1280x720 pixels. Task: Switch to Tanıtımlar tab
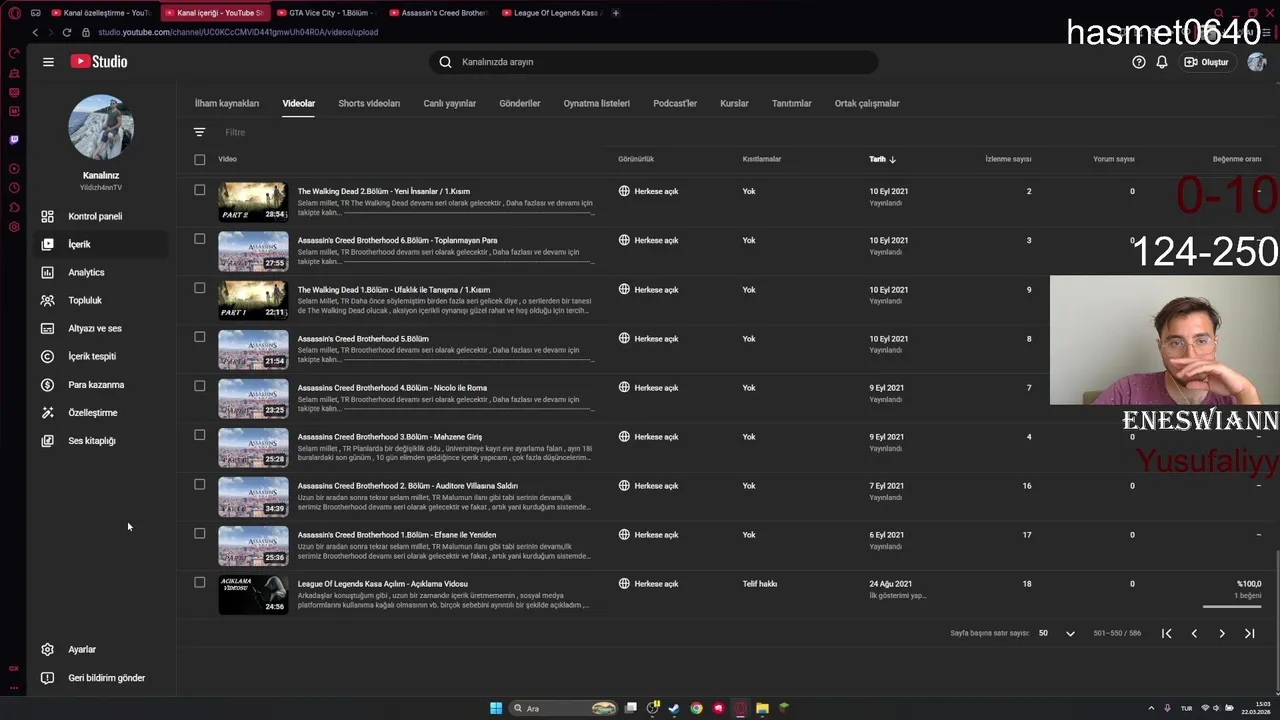click(791, 103)
